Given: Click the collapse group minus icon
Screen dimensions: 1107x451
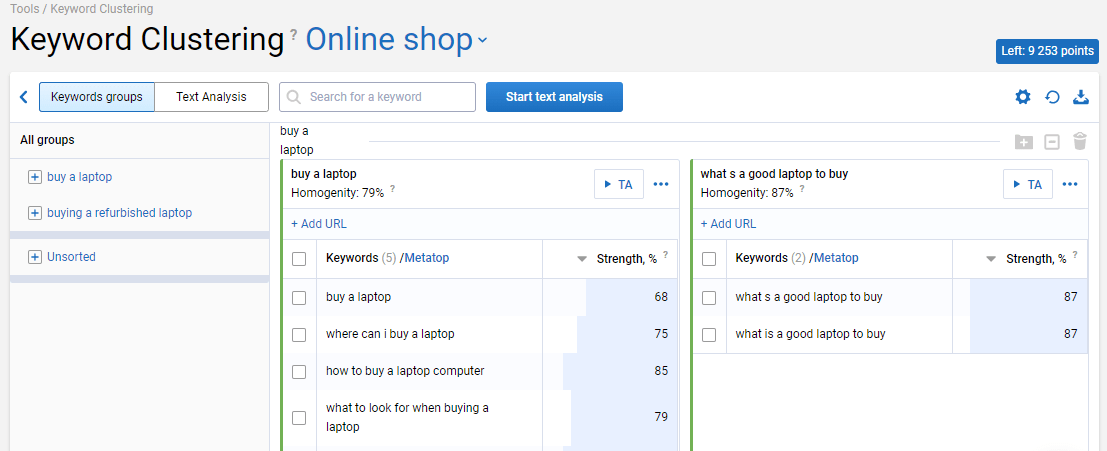Looking at the screenshot, I should (x=1052, y=142).
